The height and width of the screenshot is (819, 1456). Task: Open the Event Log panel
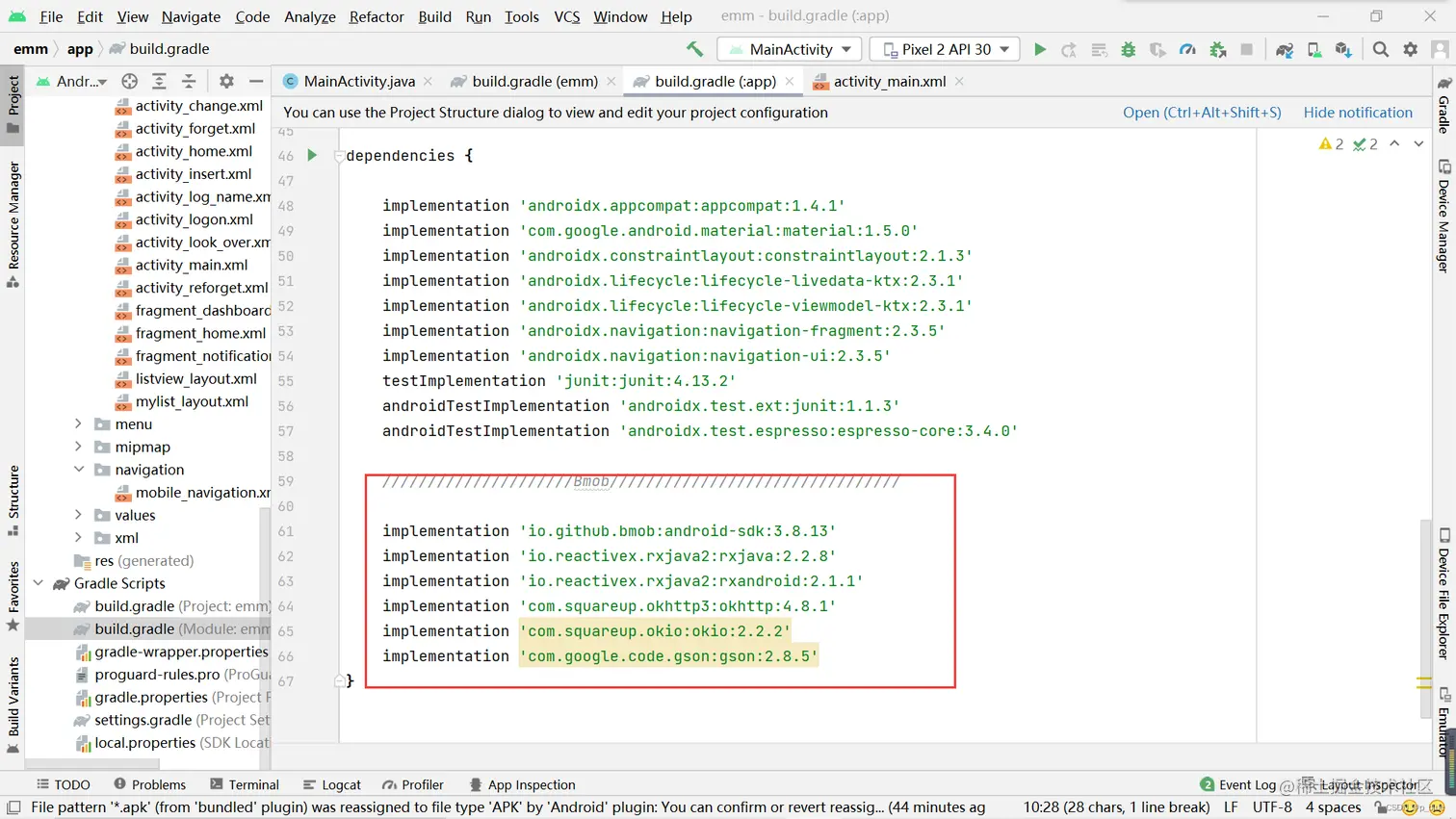pyautogui.click(x=1237, y=784)
